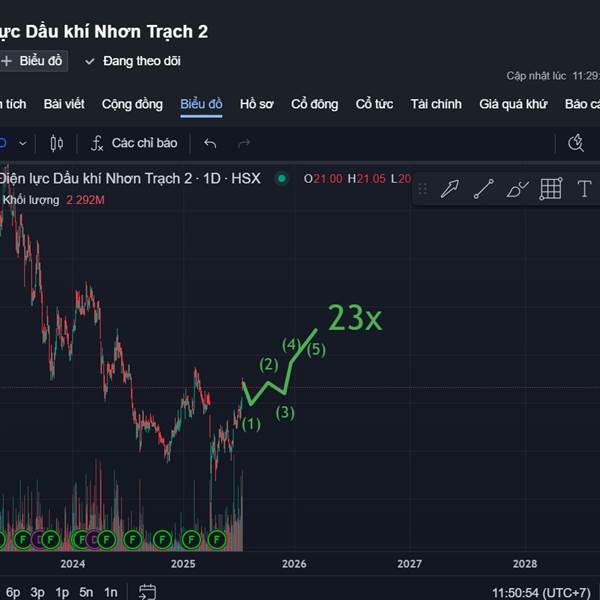Toggle the Đang theo dõi following button
This screenshot has height=600, width=600.
click(133, 61)
